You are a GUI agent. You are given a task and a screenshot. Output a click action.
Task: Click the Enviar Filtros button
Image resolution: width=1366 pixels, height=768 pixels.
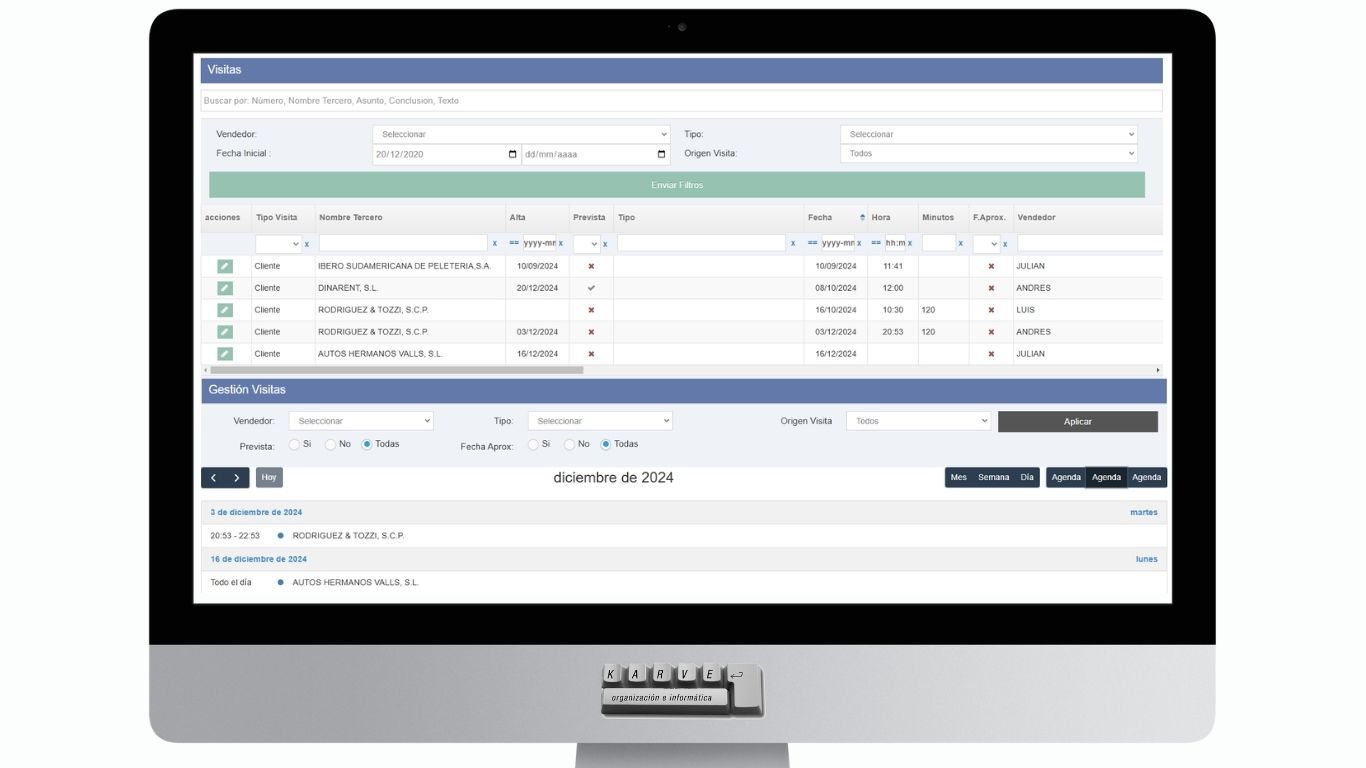[676, 185]
